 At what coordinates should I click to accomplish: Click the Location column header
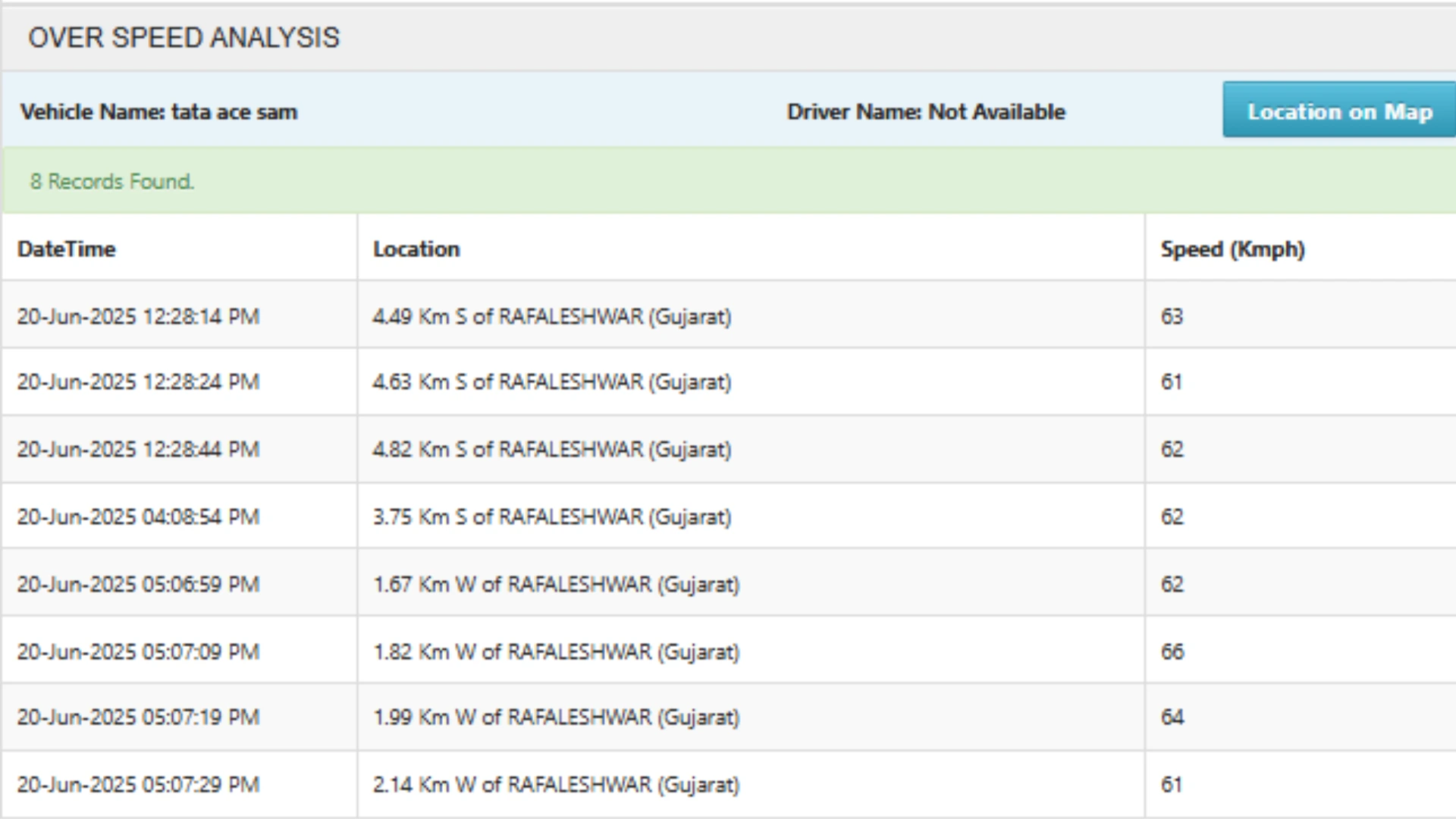click(416, 249)
